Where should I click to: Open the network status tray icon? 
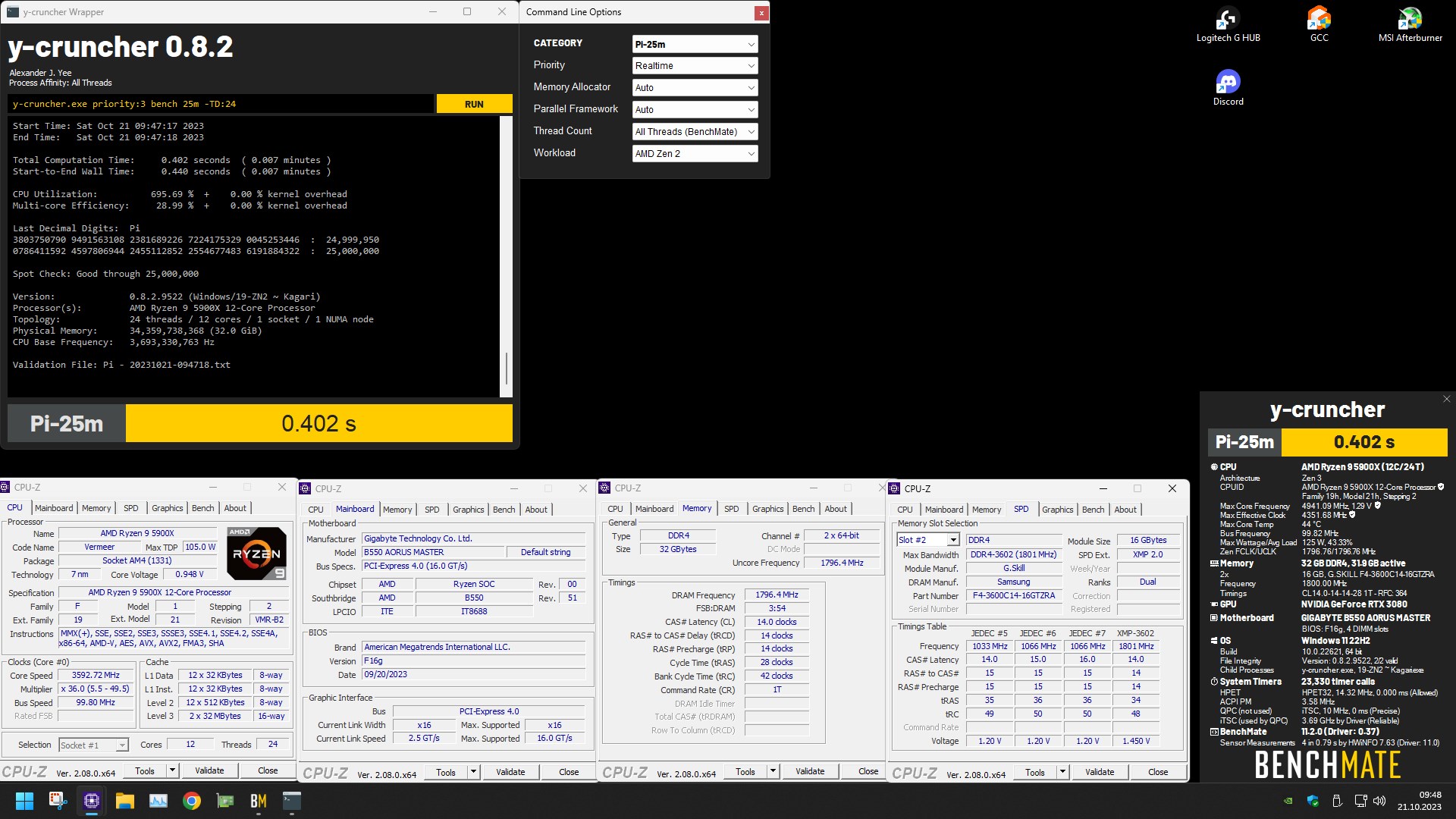pos(1360,801)
